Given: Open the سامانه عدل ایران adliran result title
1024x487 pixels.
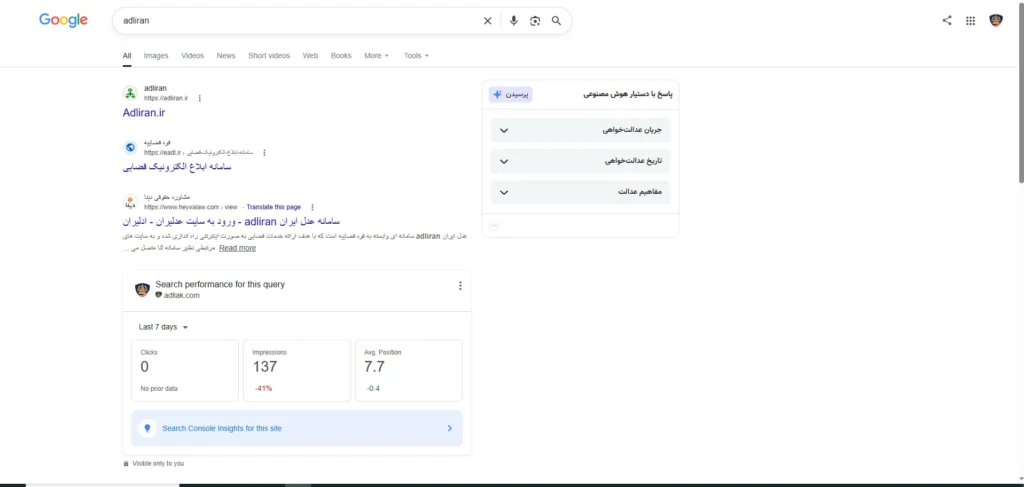Looking at the screenshot, I should click(x=231, y=221).
